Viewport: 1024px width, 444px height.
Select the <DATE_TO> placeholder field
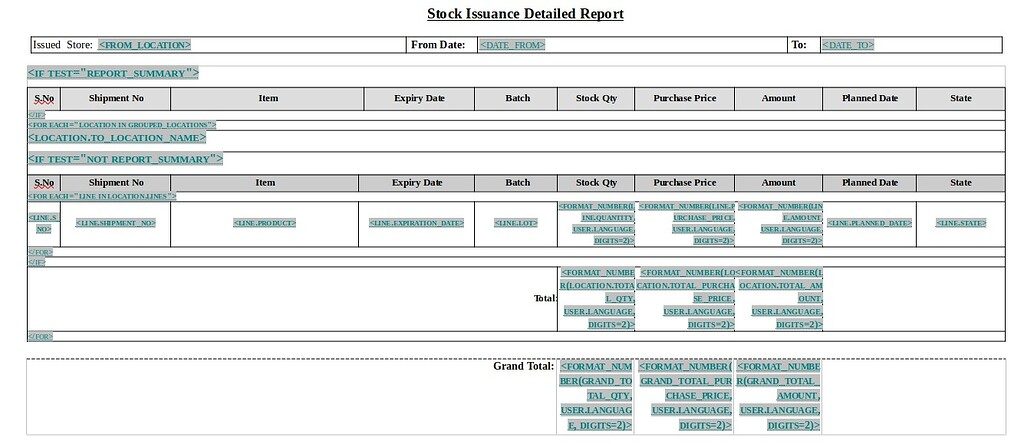(x=847, y=45)
